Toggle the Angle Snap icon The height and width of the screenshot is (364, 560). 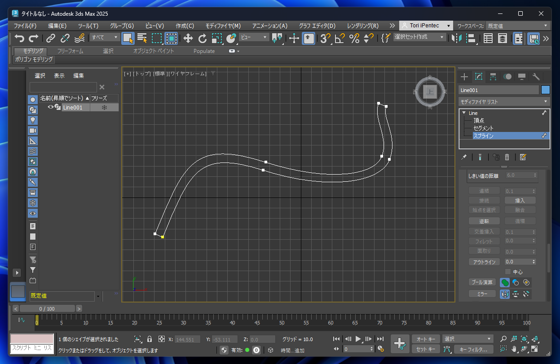pyautogui.click(x=340, y=38)
